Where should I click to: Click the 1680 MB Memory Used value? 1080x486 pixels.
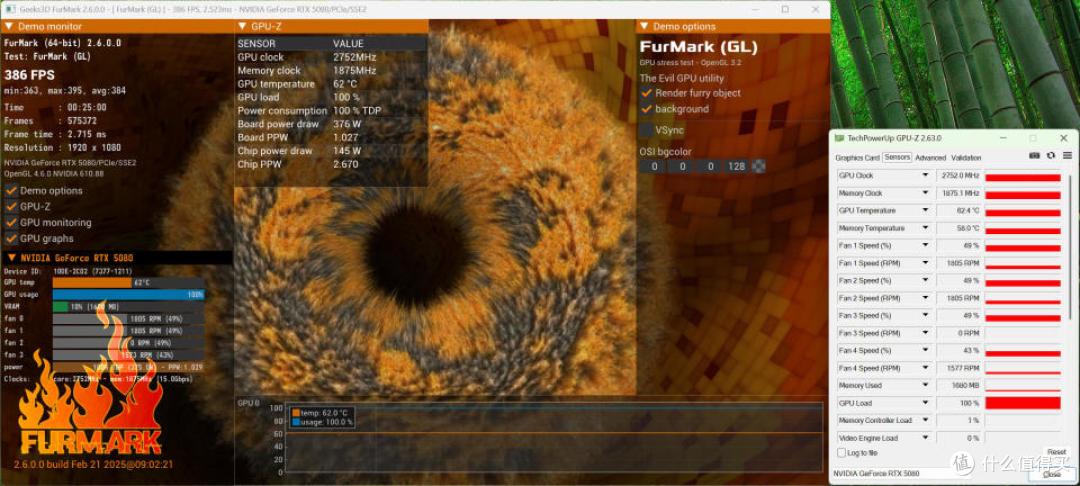point(958,385)
